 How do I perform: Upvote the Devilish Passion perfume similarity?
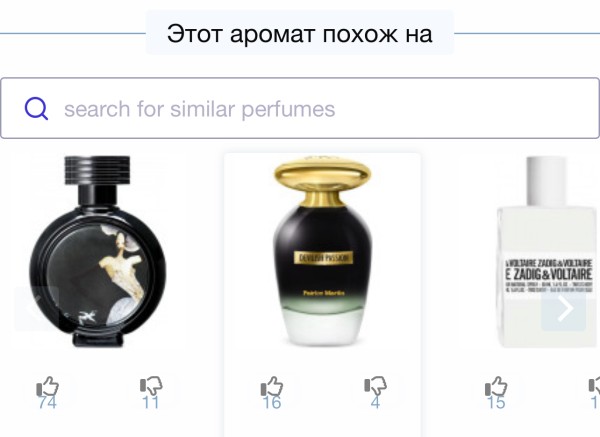click(272, 386)
